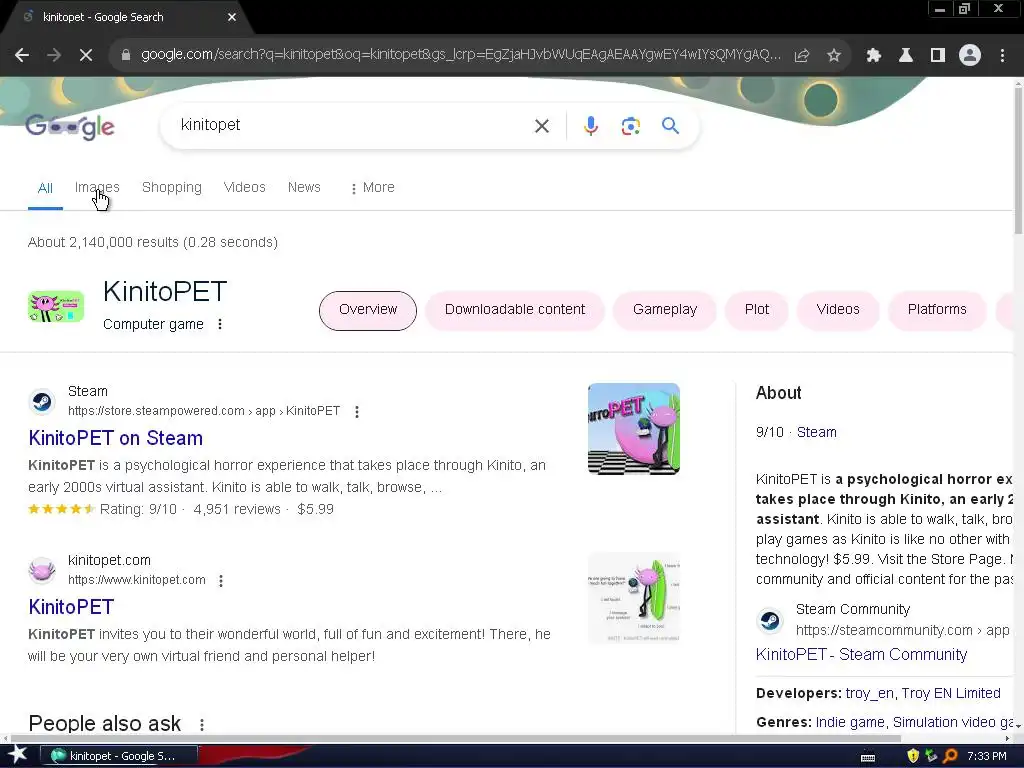
Task: Click kinitopet.com site favicon
Action: [x=42, y=570]
